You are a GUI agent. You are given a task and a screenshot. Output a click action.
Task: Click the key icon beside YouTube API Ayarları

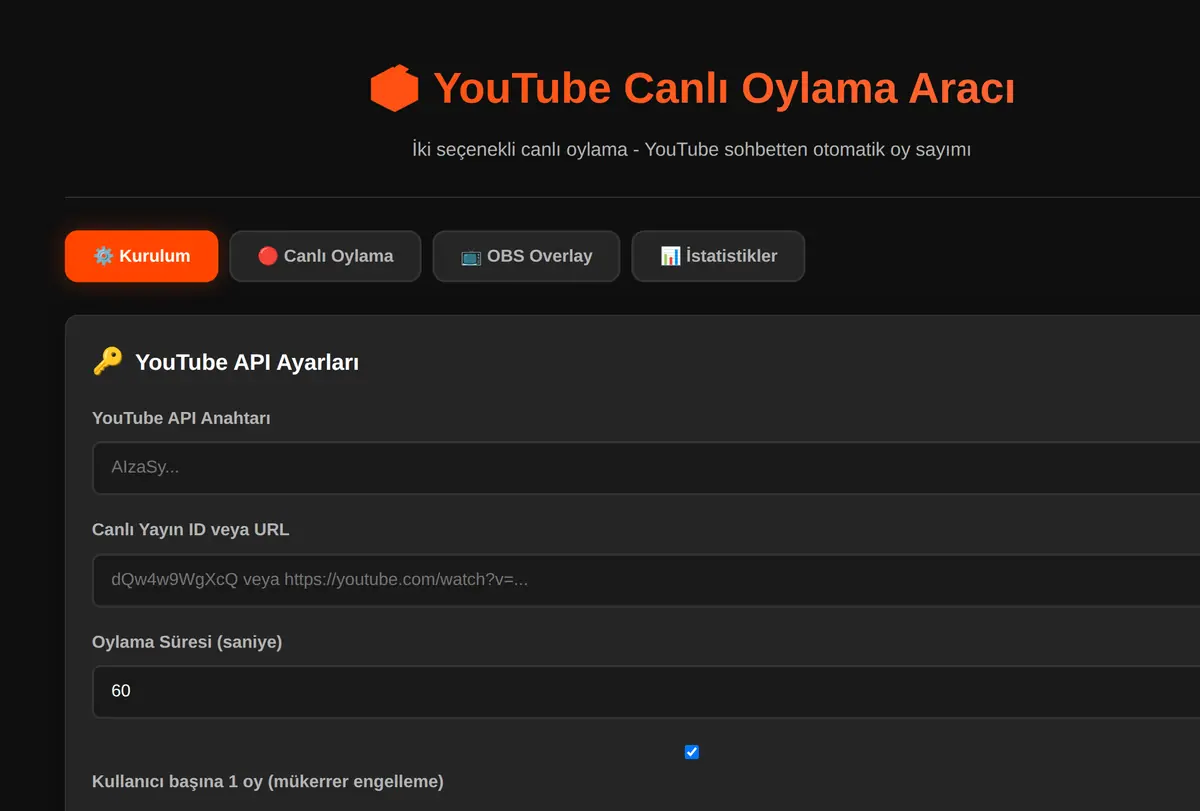(107, 361)
